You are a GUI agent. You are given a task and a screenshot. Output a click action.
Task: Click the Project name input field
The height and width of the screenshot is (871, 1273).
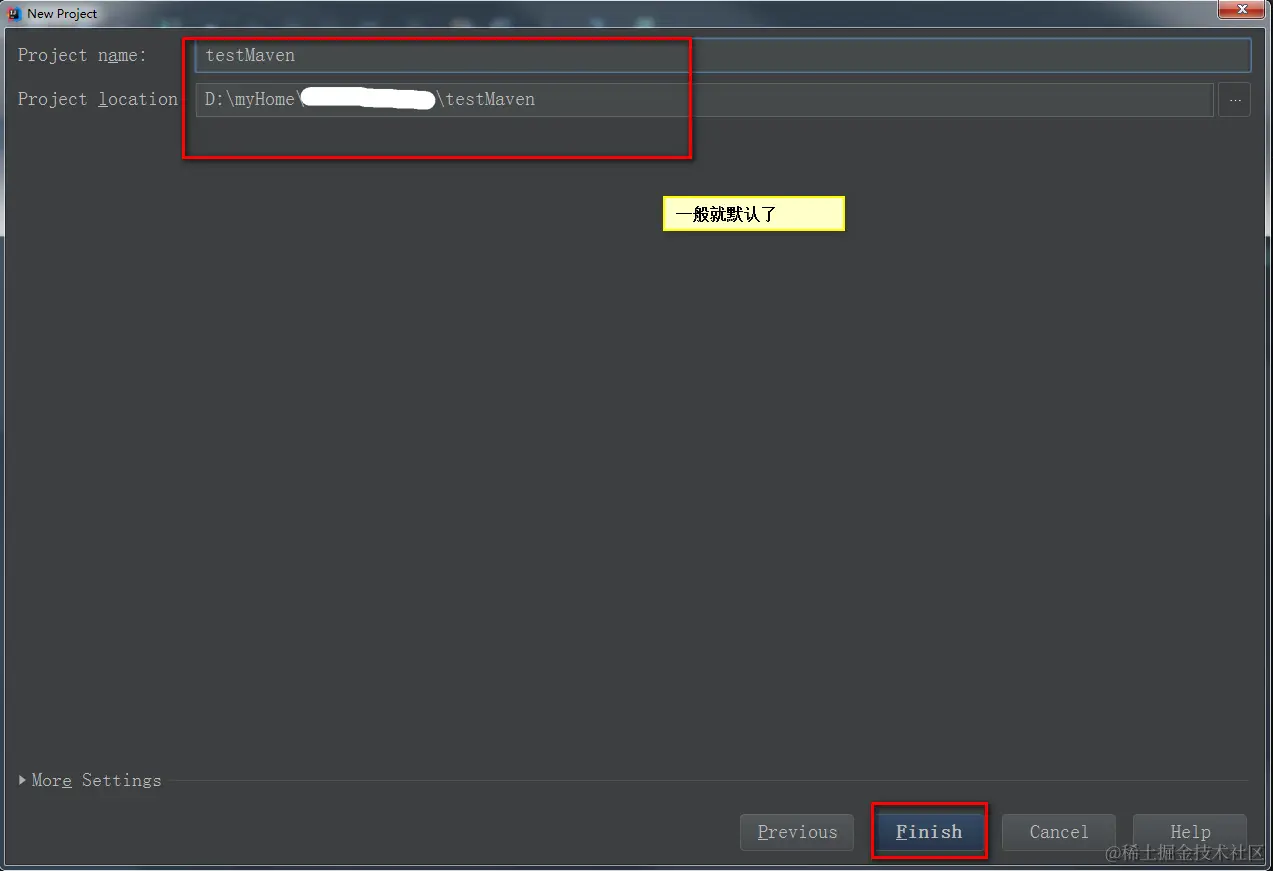pyautogui.click(x=723, y=55)
